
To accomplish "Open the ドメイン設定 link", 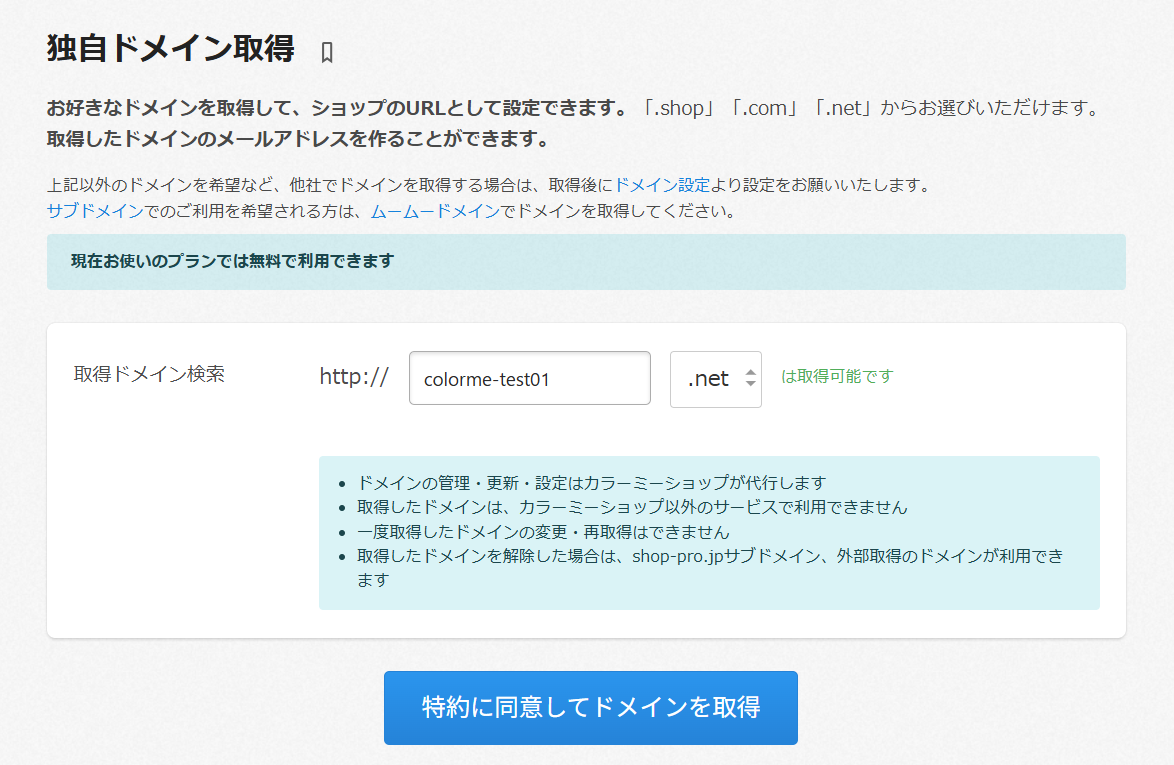I will tap(661, 185).
